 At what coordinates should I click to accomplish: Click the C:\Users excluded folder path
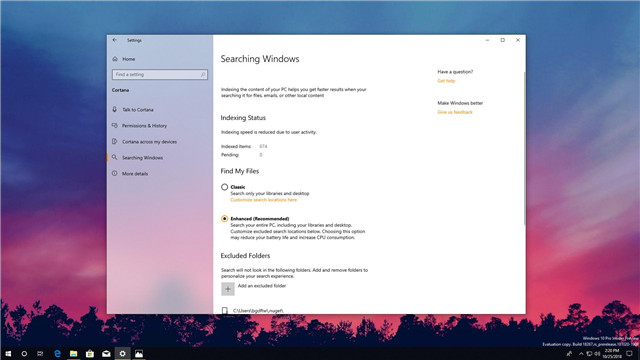point(258,311)
